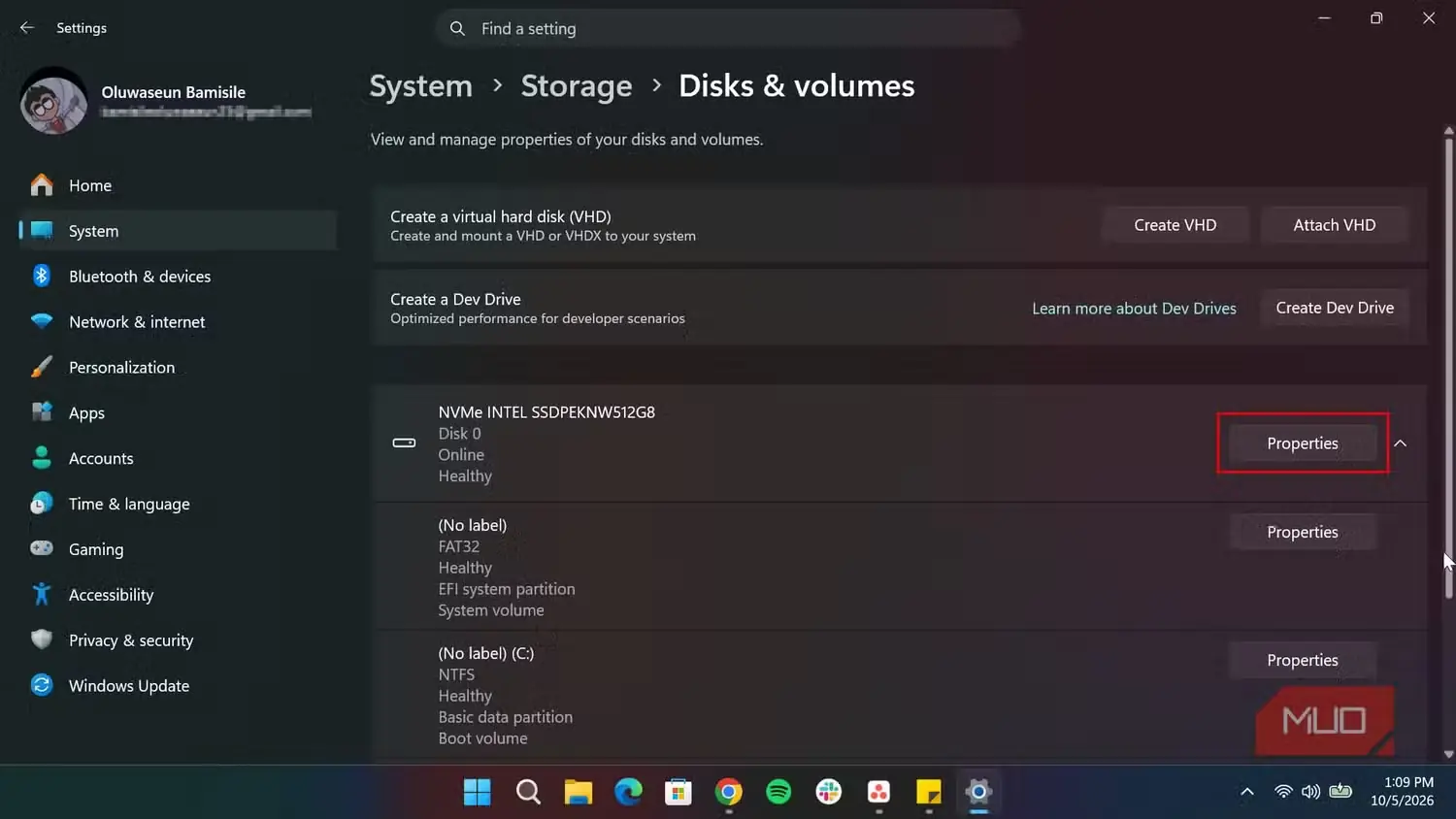Launch Google Chrome from taskbar
This screenshot has width=1456, height=819.
pyautogui.click(x=729, y=793)
